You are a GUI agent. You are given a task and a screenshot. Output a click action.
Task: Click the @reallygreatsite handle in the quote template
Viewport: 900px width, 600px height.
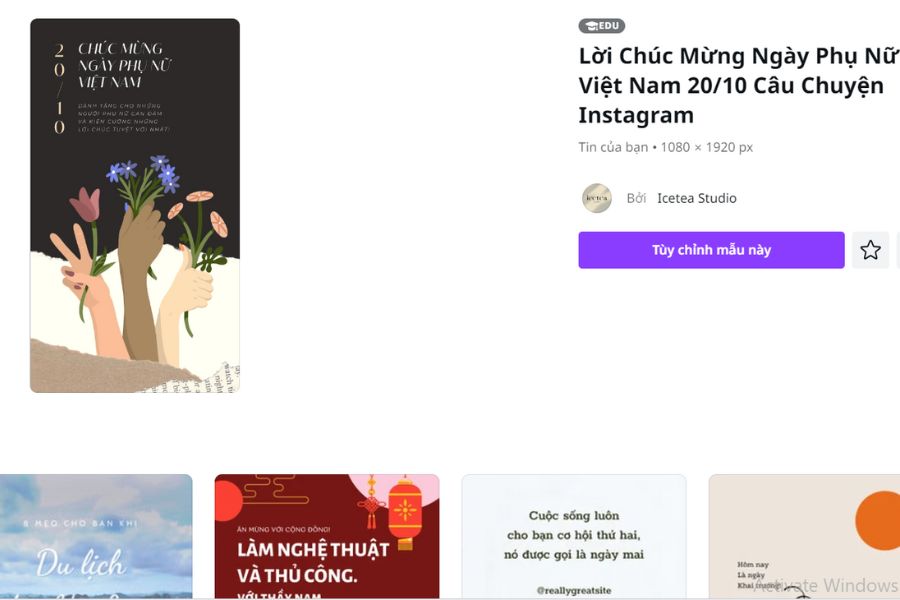click(x=573, y=590)
